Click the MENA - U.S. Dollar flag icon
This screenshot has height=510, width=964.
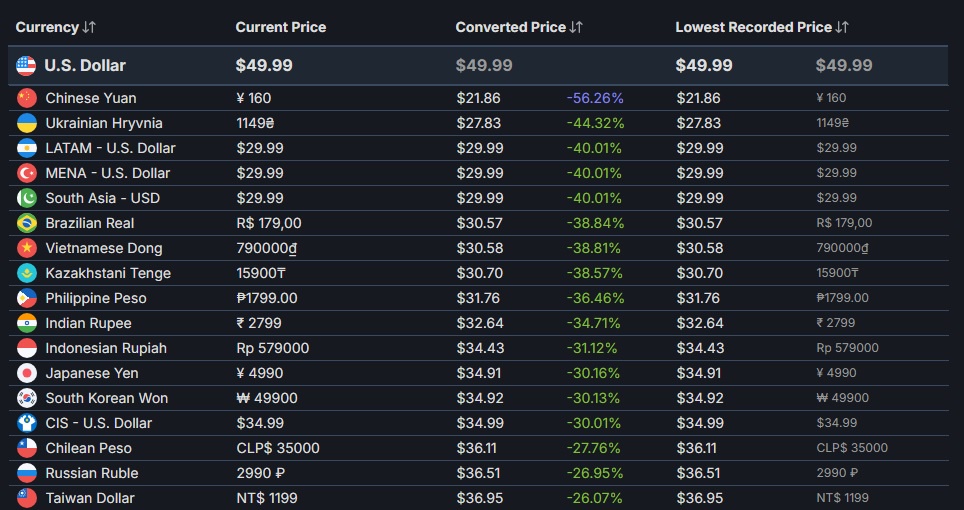pyautogui.click(x=27, y=173)
